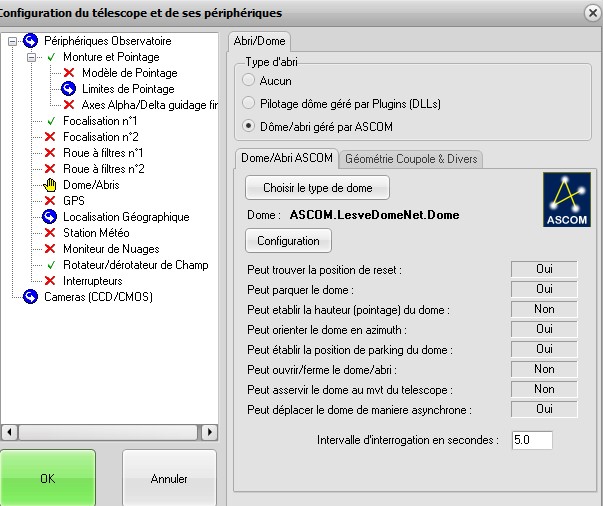Select Pilotage dôme géré par Plugins option
The width and height of the screenshot is (603, 506).
[249, 103]
